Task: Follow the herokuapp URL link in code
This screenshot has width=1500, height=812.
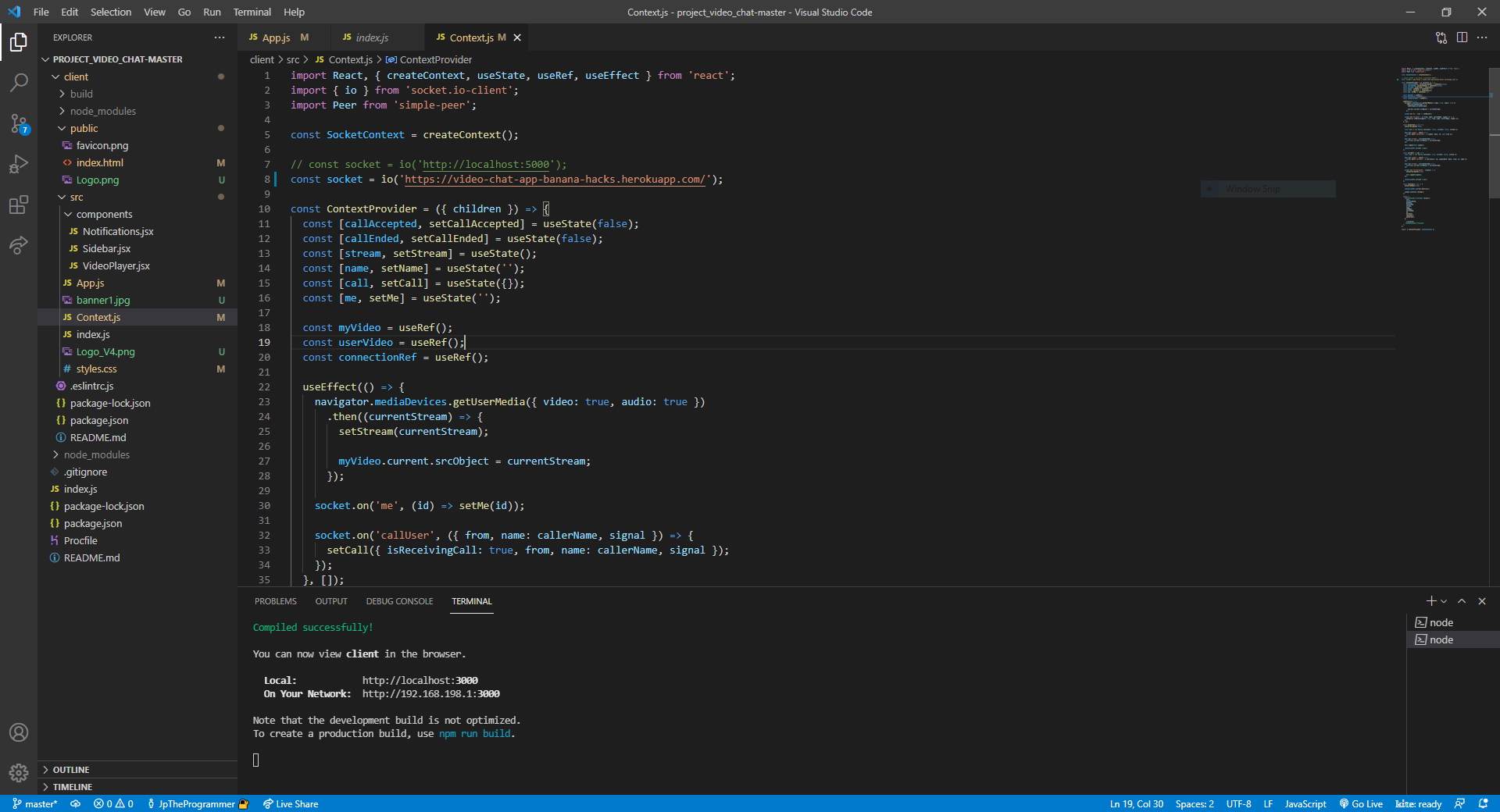Action: pyautogui.click(x=555, y=180)
